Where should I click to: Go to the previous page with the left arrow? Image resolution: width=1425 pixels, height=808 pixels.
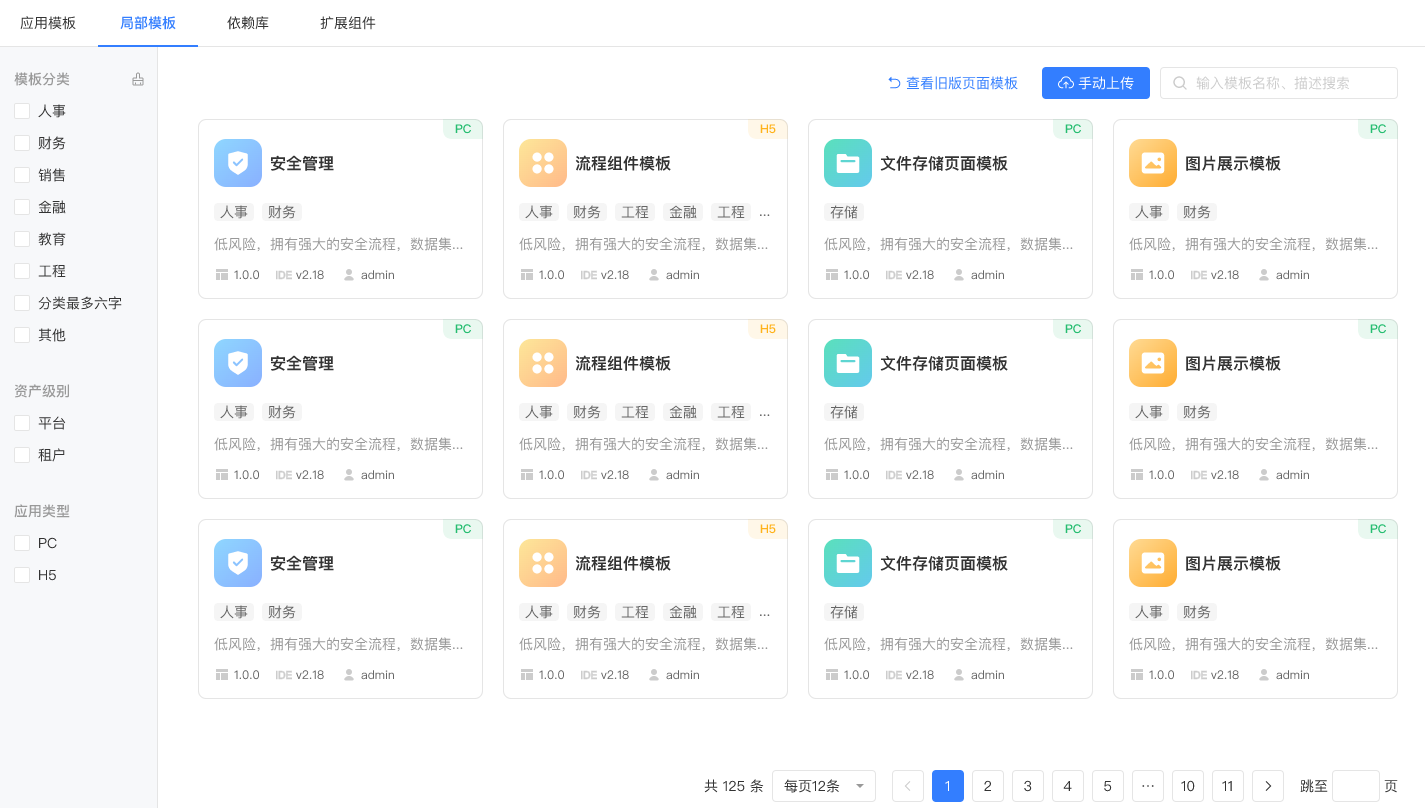pyautogui.click(x=908, y=786)
